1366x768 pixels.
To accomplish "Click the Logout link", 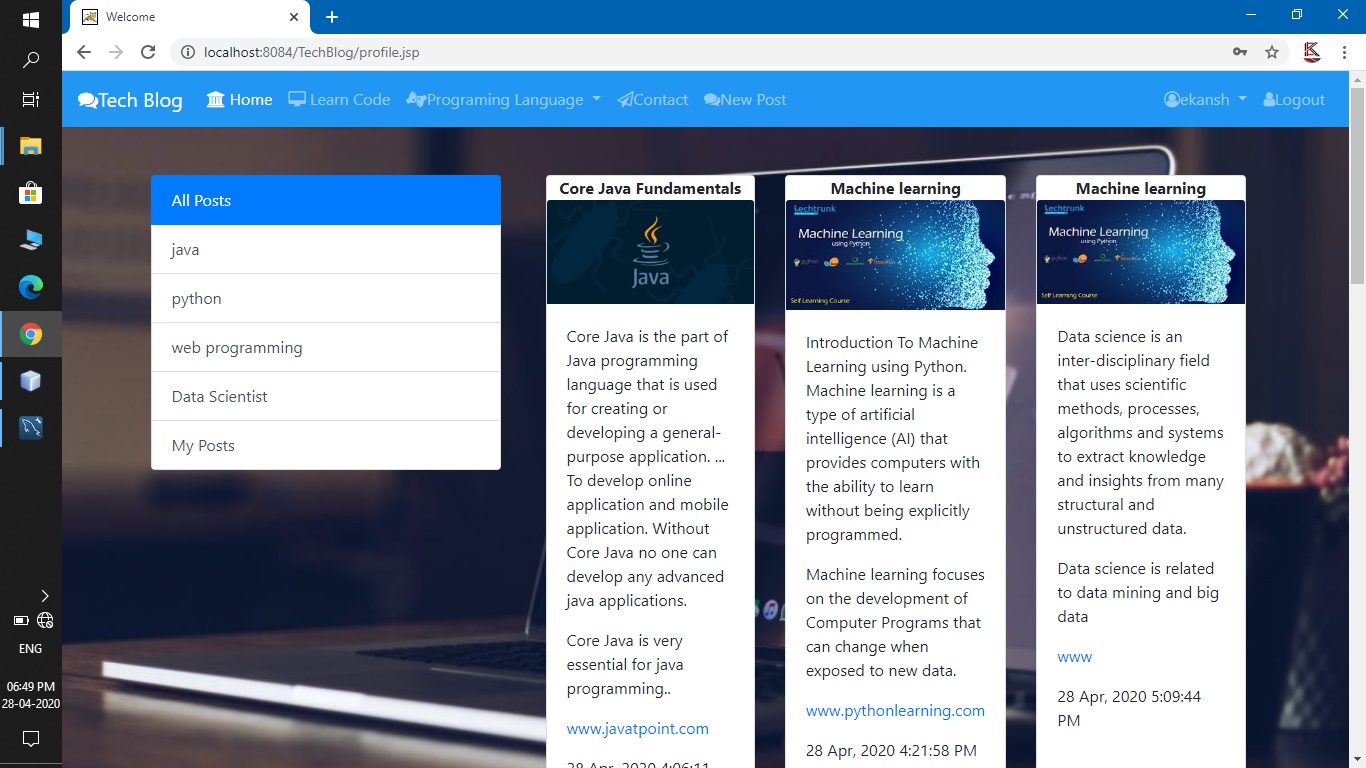I will 1294,100.
